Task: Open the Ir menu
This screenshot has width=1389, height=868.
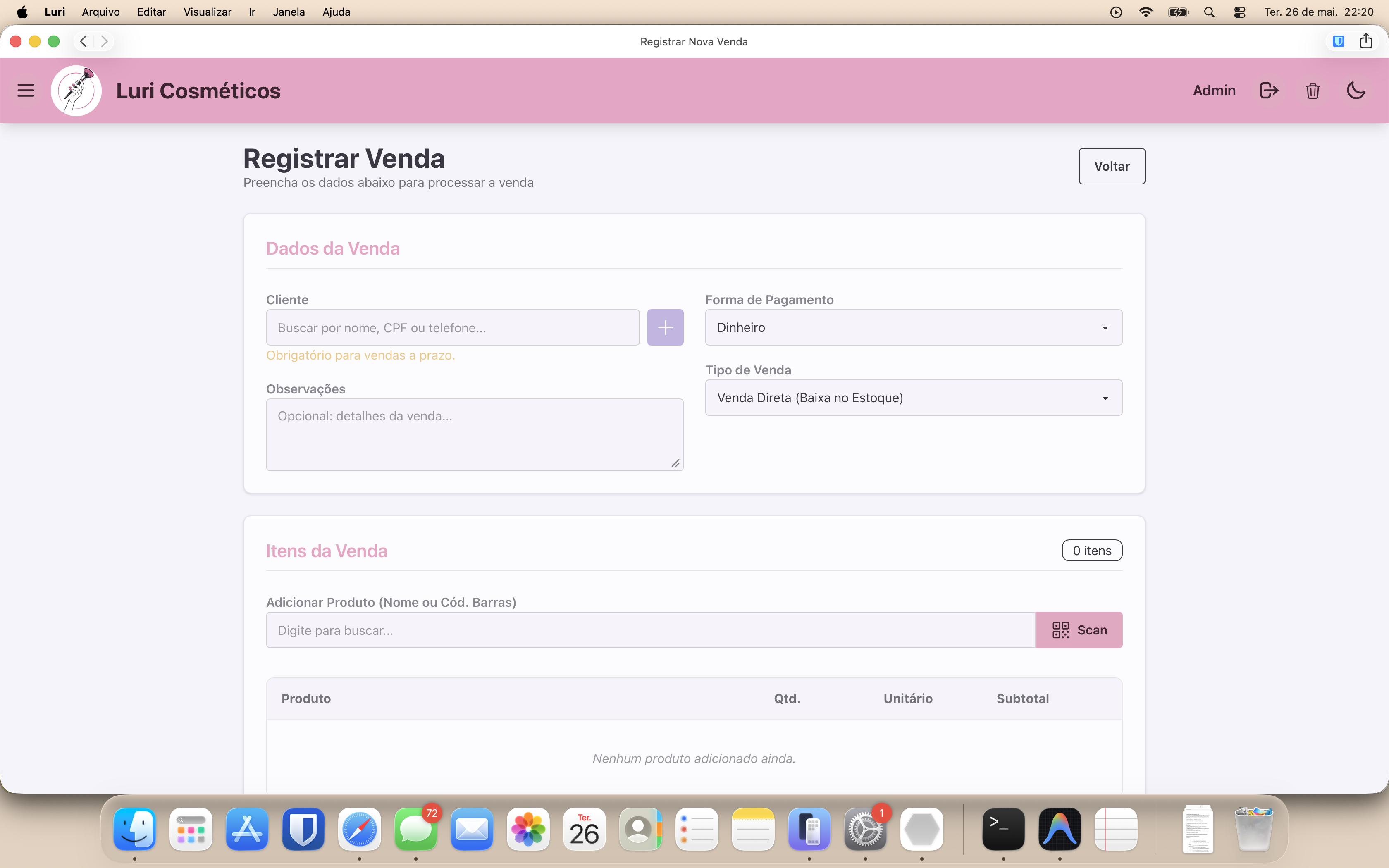Action: coord(252,12)
